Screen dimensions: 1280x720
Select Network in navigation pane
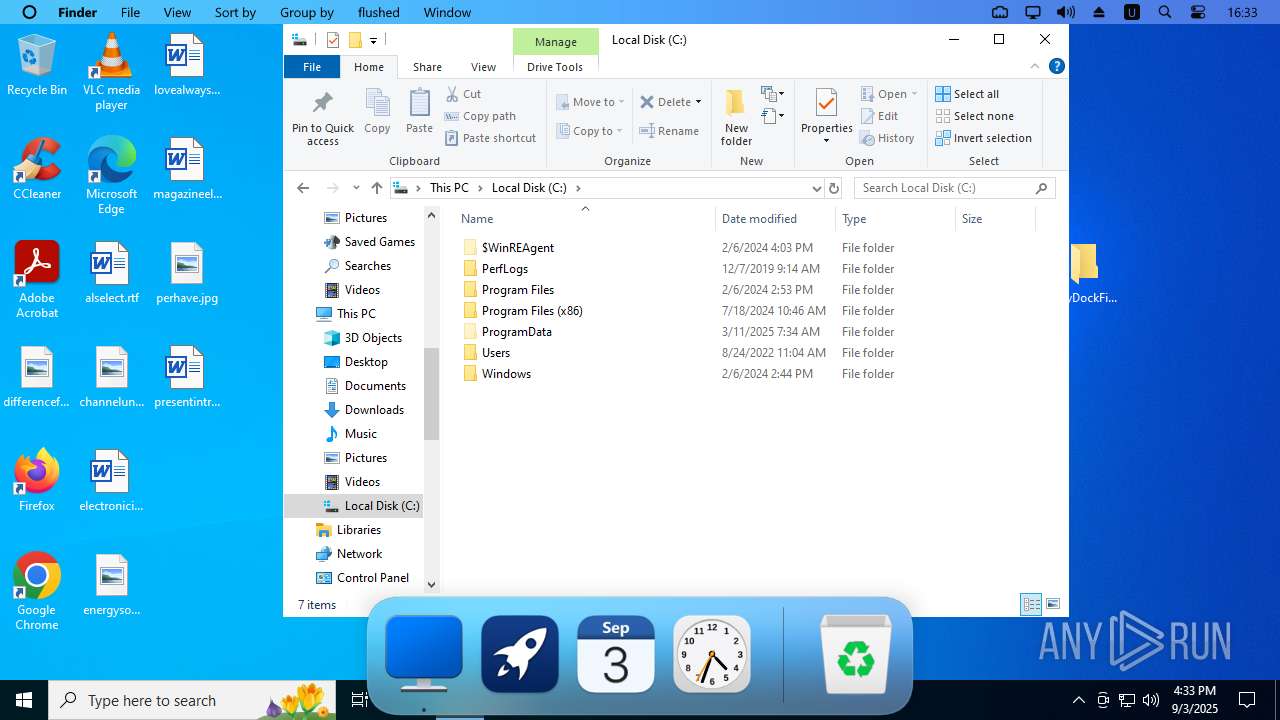pyautogui.click(x=359, y=554)
